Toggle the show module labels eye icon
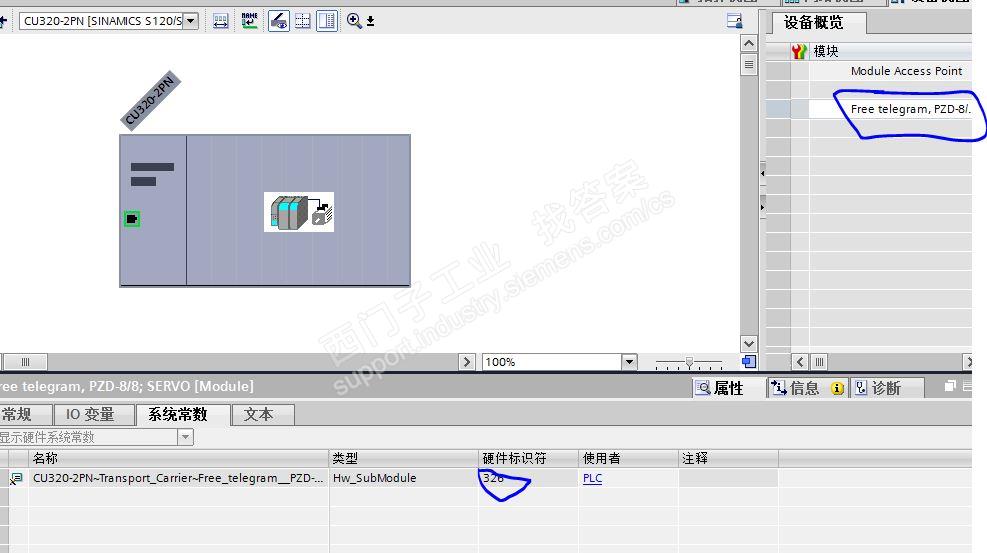Viewport: 987px width, 553px height. pos(279,21)
